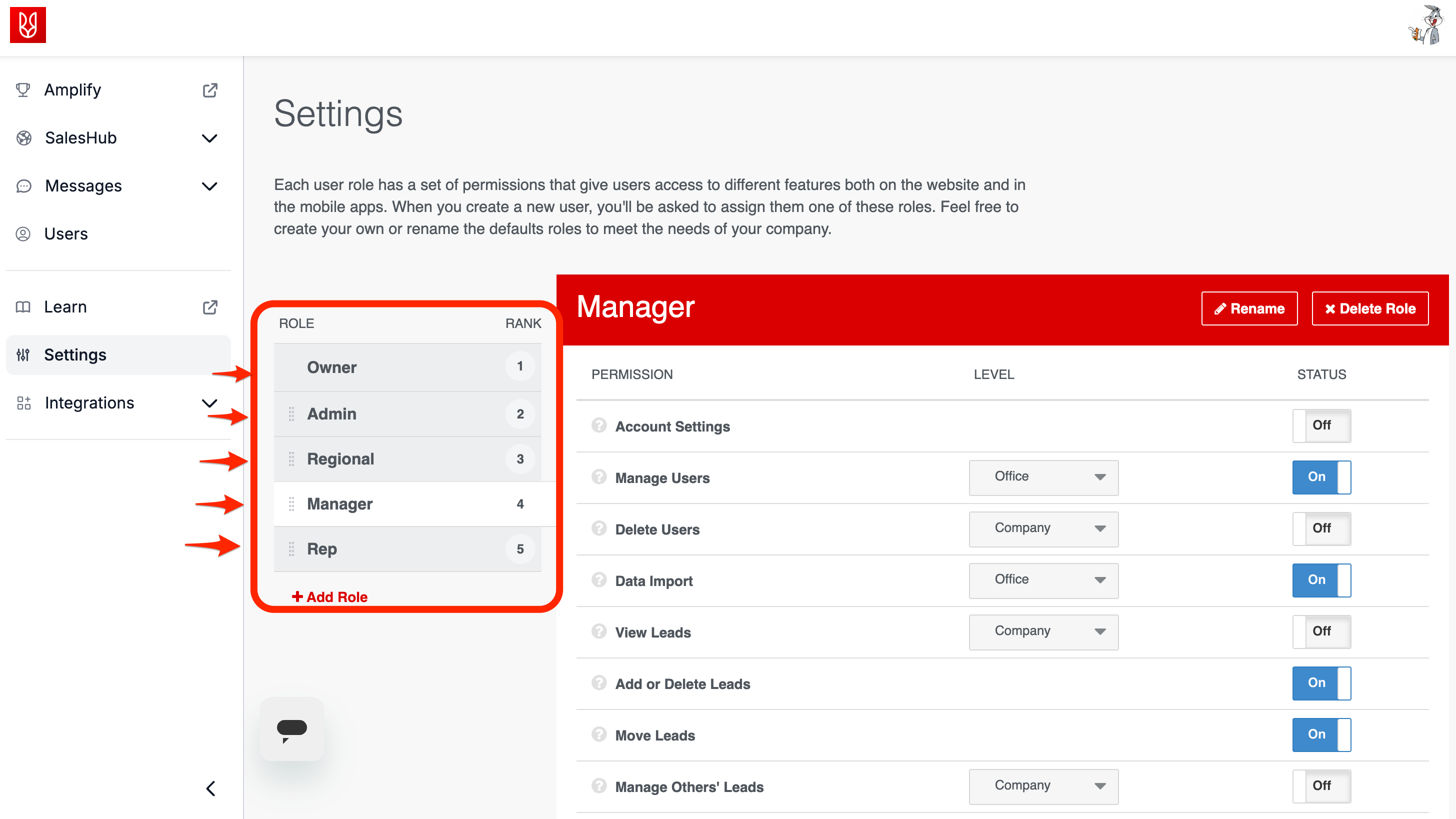Click the red logo in top-left corner
1456x819 pixels.
27,25
